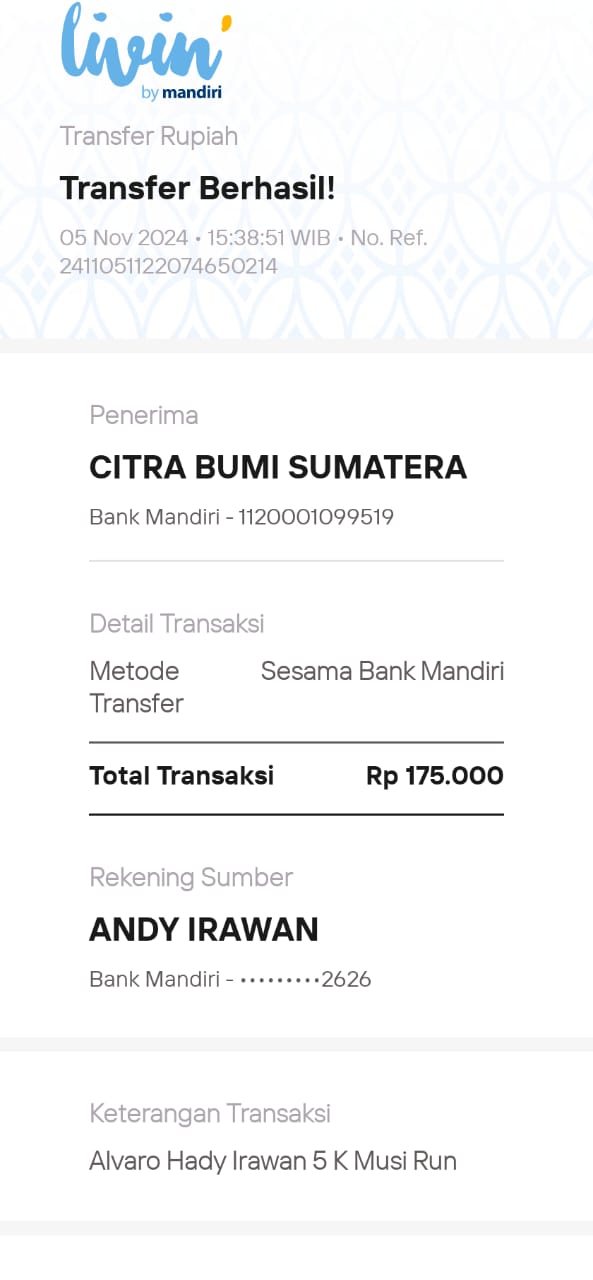Screen dimensions: 593x1280
Task: Tap the Livin' by Mandiri logo
Action: tap(146, 52)
